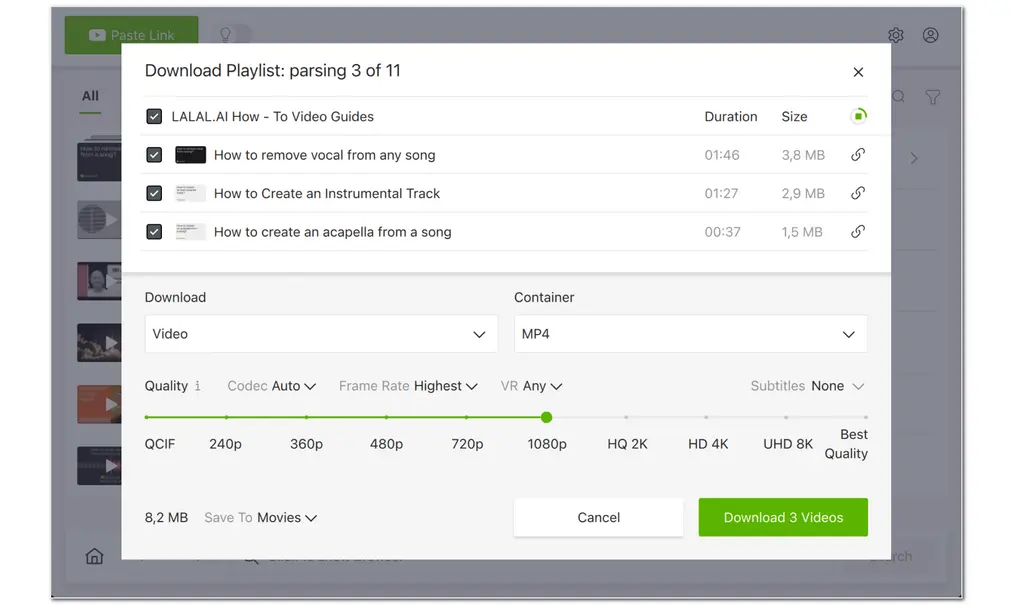The height and width of the screenshot is (605, 1022).
Task: Uncheck 'How to remove vocal from any song'
Action: (x=154, y=155)
